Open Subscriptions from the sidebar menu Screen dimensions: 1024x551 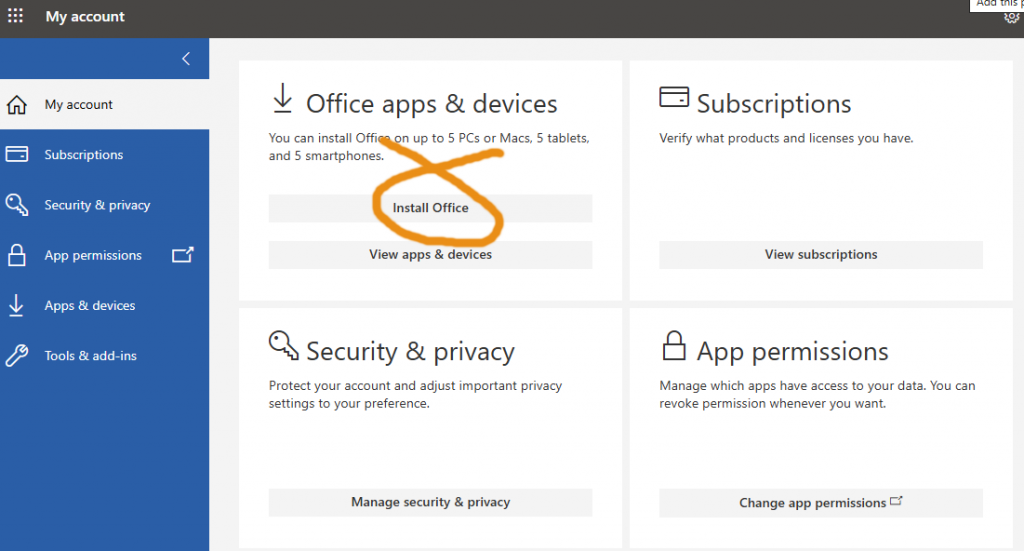(x=84, y=155)
